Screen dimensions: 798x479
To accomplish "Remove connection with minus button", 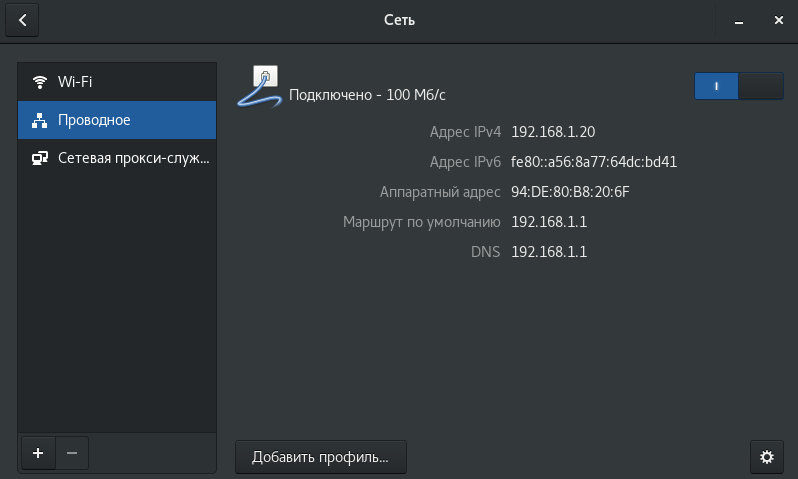I will tap(72, 453).
